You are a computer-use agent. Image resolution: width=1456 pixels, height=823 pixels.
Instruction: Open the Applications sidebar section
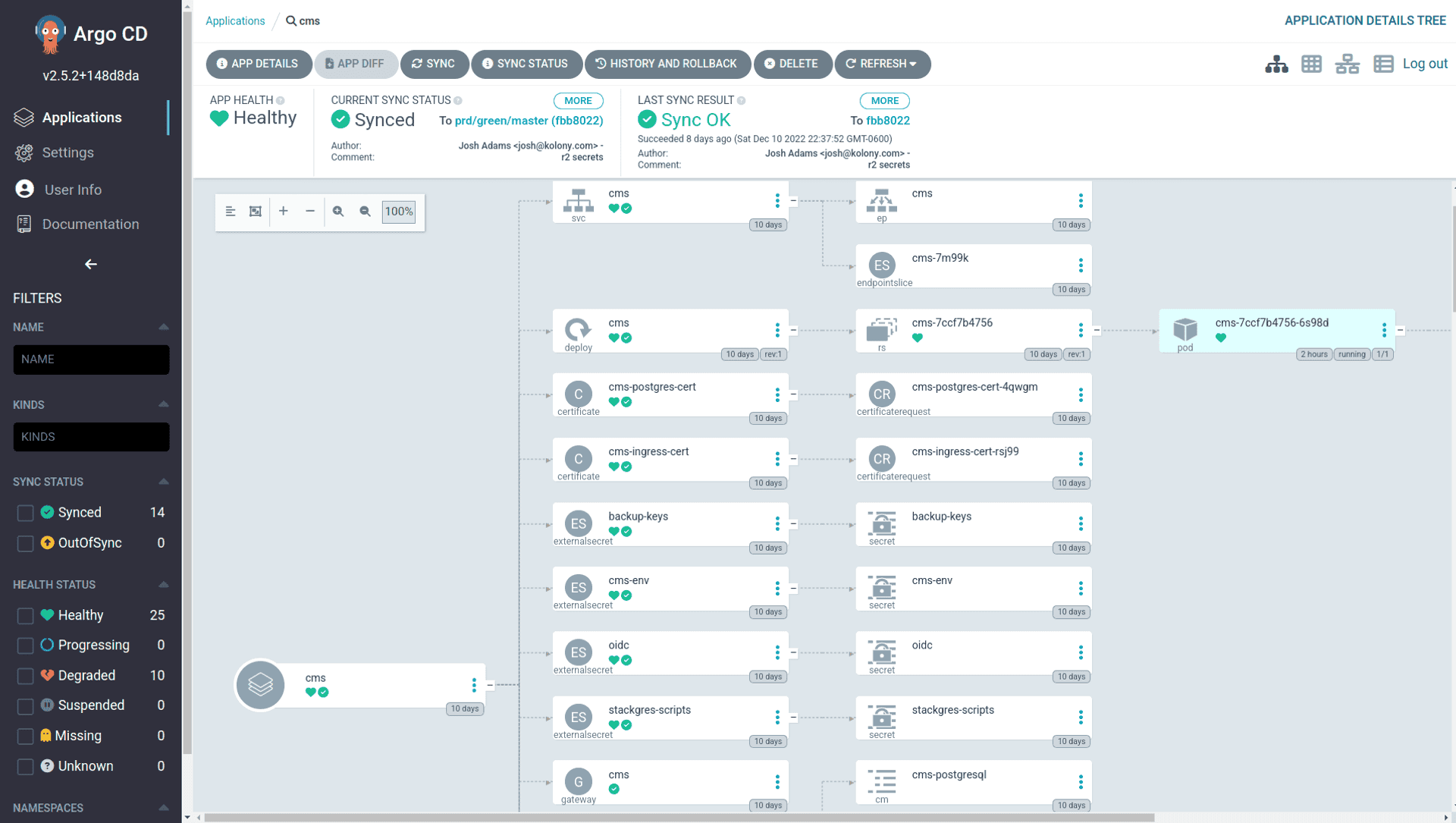83,118
